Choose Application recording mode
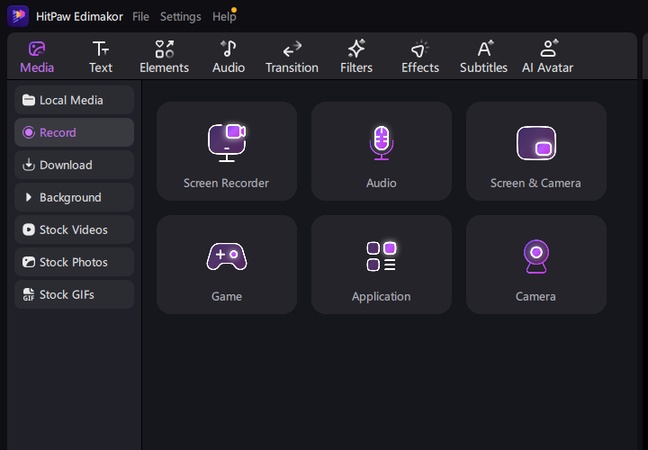Image resolution: width=648 pixels, height=450 pixels. pos(381,264)
